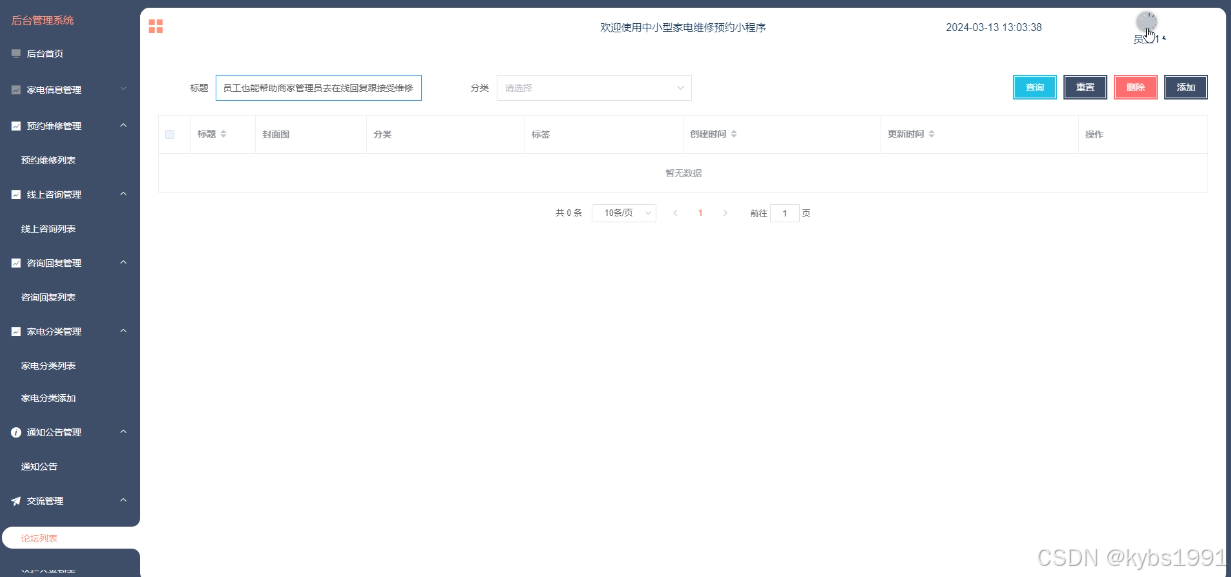
Task: Collapse the 线上咨询管理 menu chevron
Action: [124, 194]
